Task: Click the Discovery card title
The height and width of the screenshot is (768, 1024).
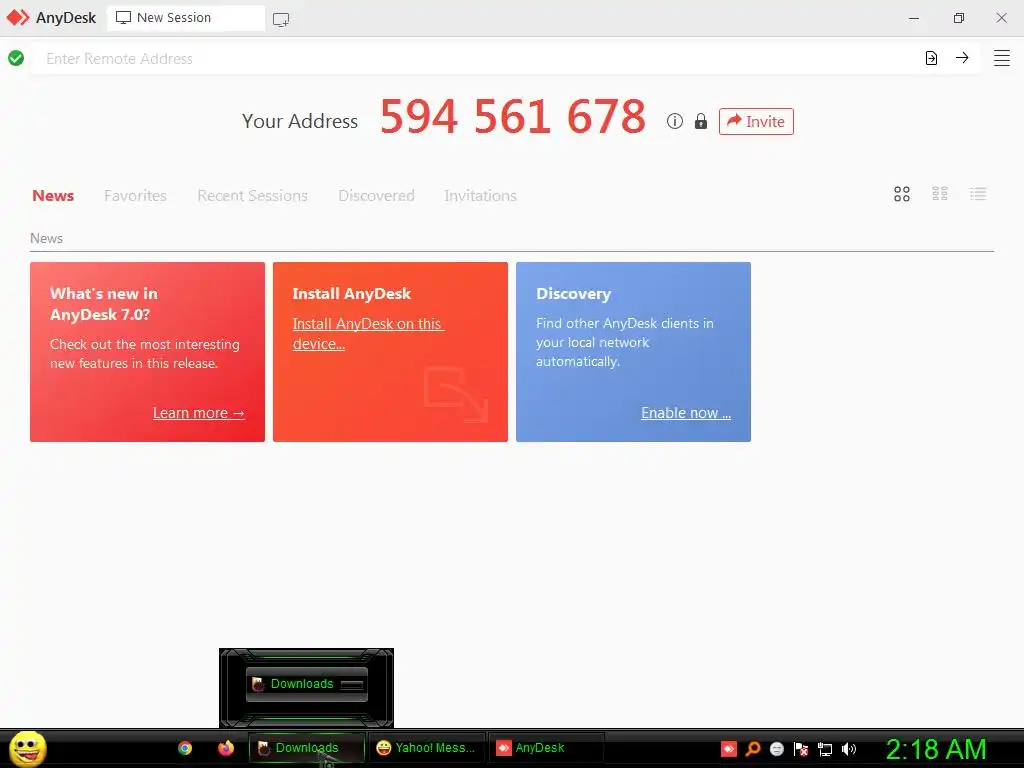Action: point(573,294)
